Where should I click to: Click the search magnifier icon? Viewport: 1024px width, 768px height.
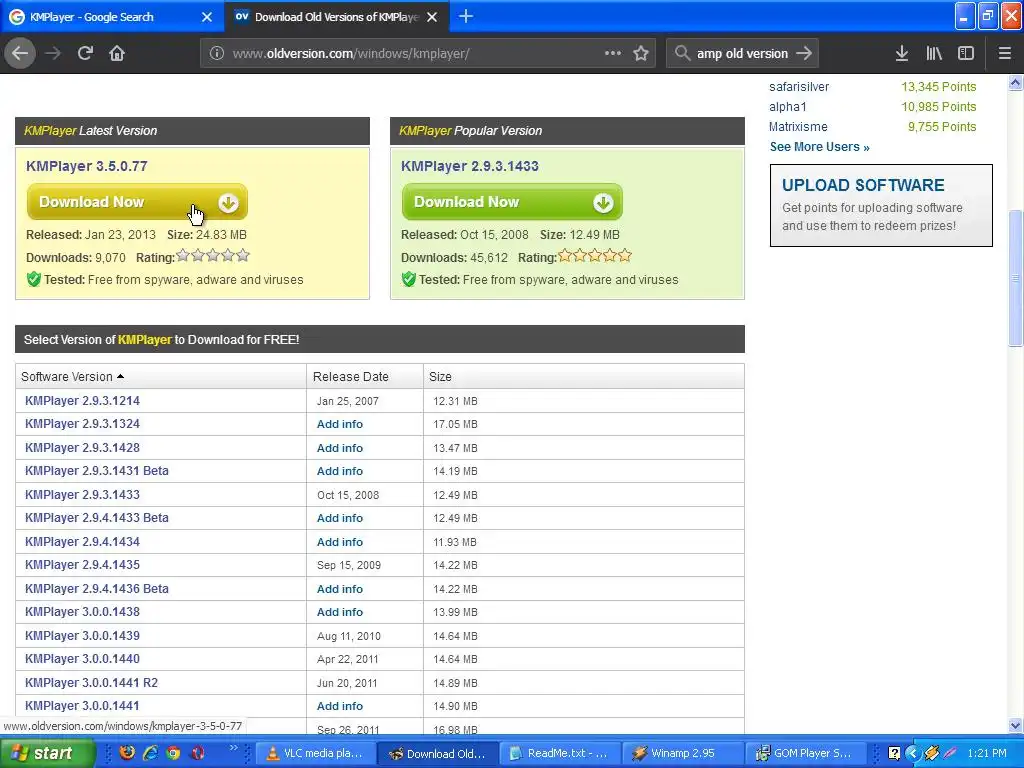click(682, 54)
